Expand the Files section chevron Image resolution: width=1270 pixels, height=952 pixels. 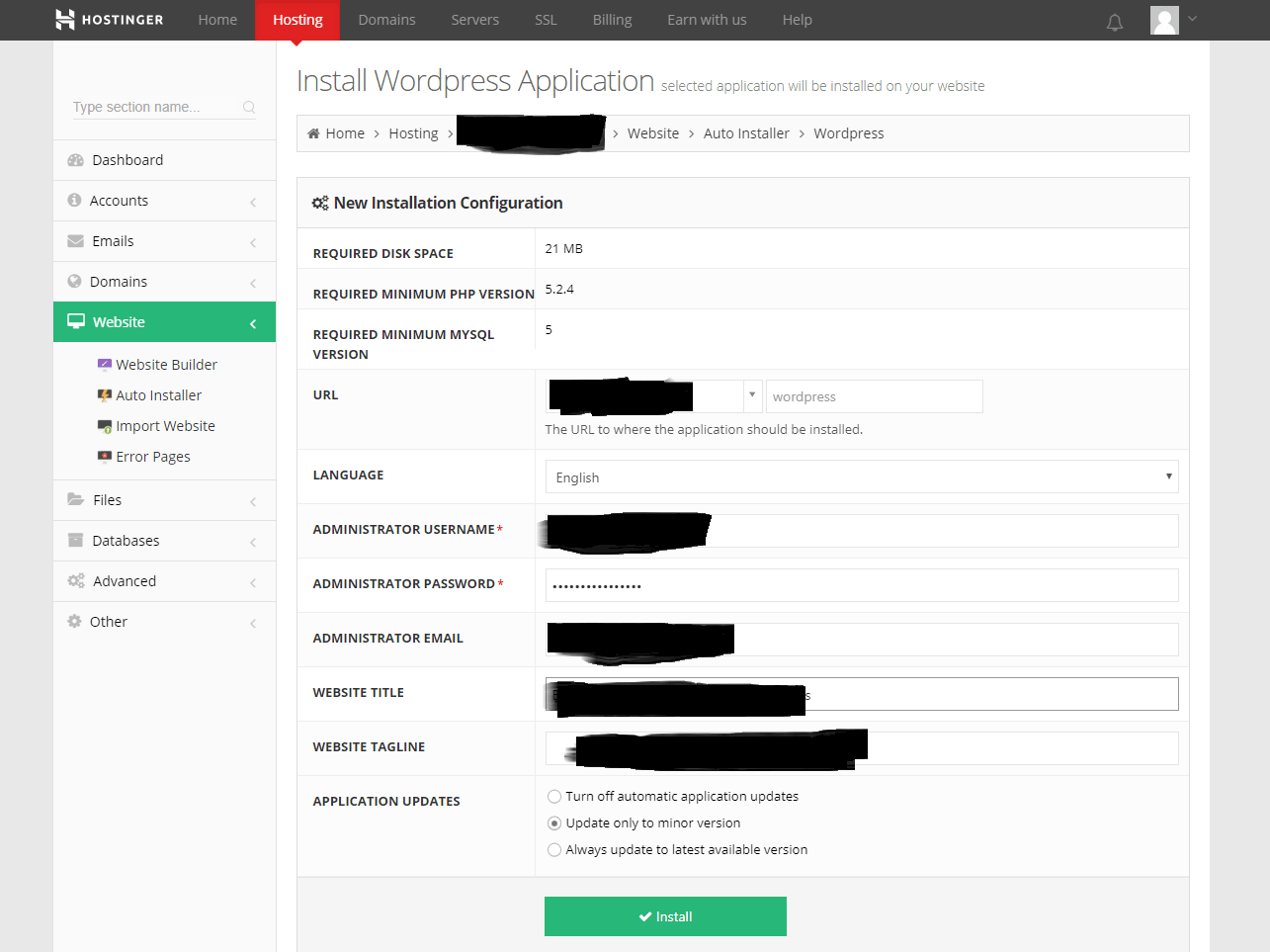click(x=253, y=501)
